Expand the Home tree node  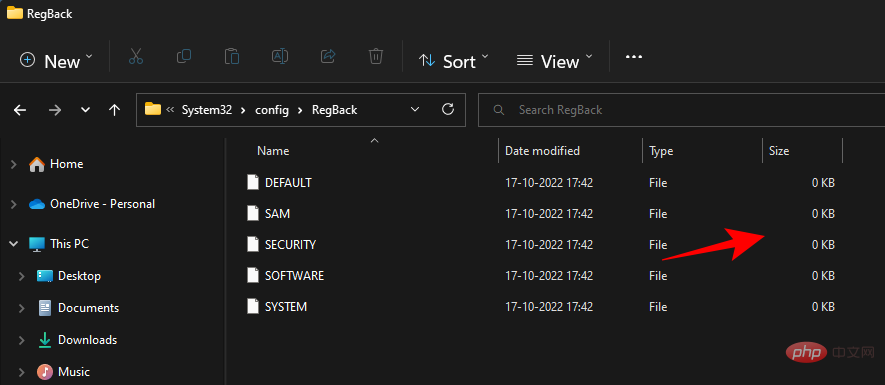(14, 164)
